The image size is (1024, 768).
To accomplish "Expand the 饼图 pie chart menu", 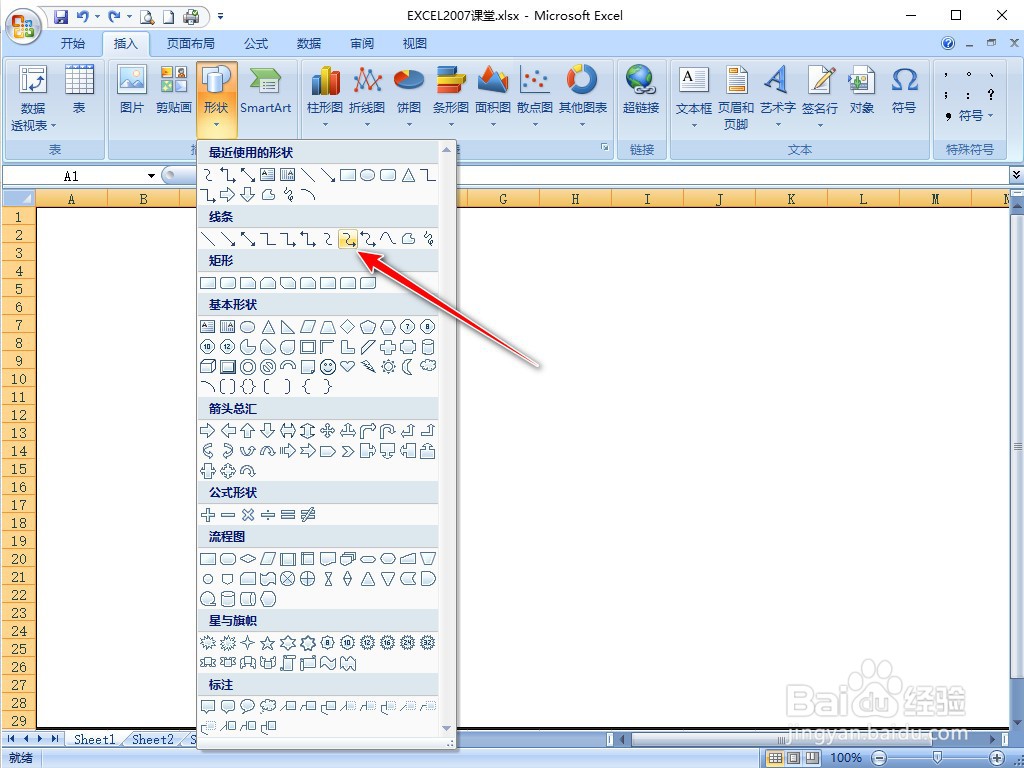I will [409, 97].
